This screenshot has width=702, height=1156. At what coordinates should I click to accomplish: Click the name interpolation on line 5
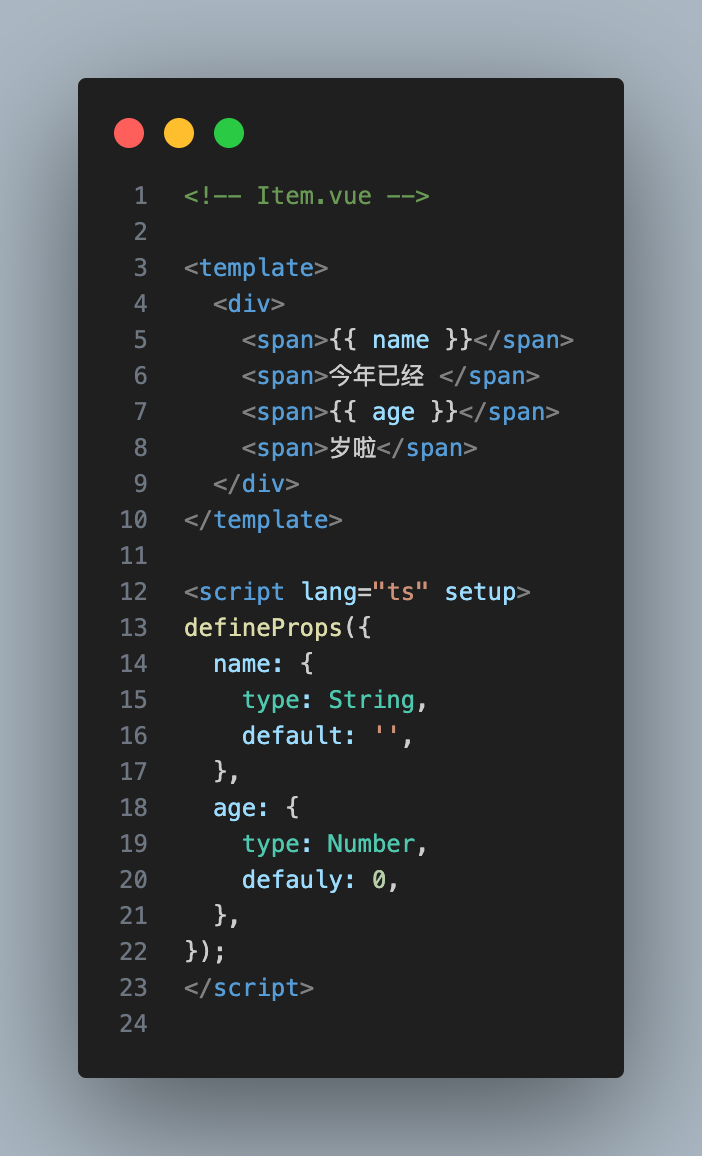point(401,340)
